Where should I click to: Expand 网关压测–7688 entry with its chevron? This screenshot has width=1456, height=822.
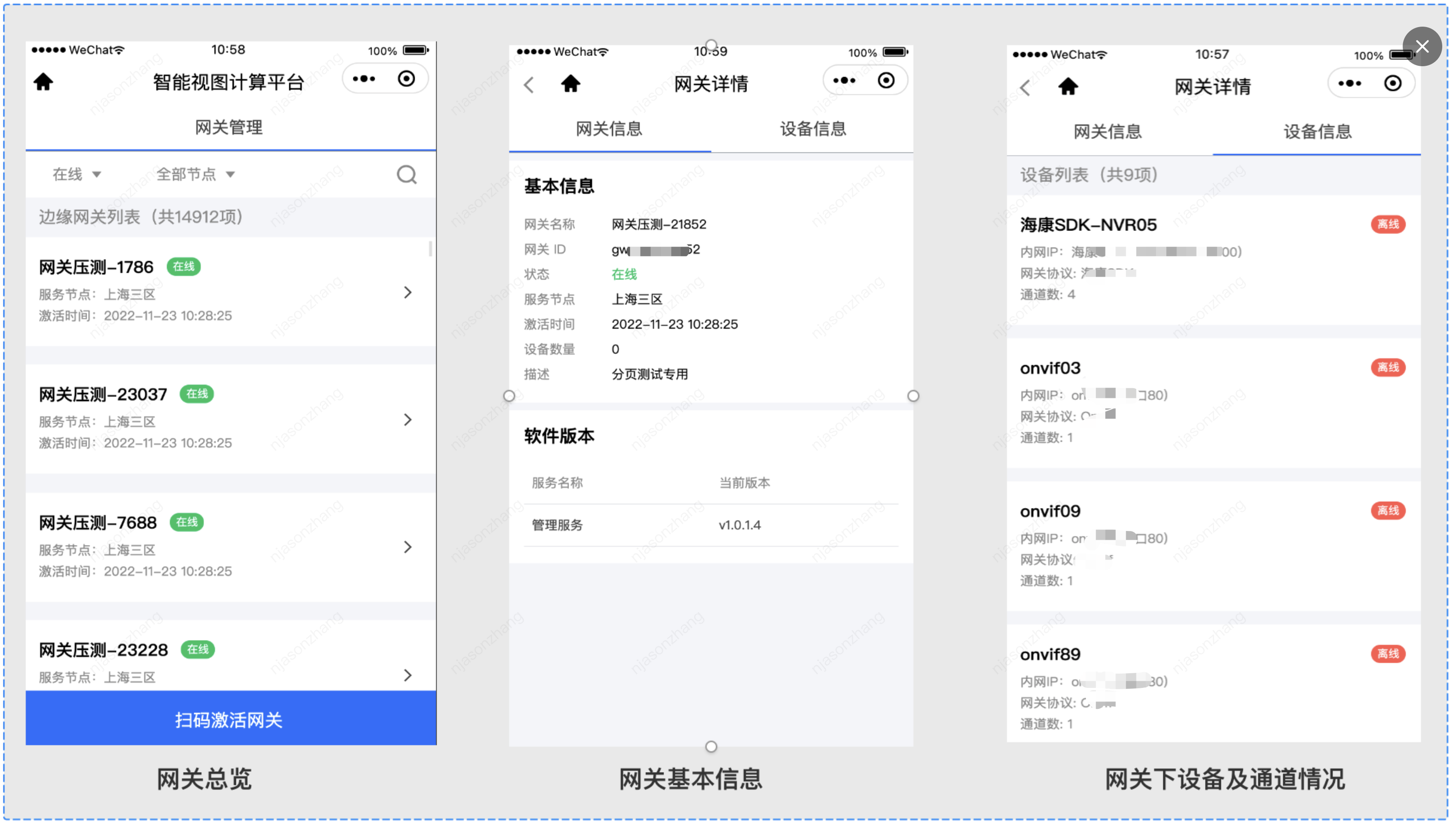tap(407, 547)
